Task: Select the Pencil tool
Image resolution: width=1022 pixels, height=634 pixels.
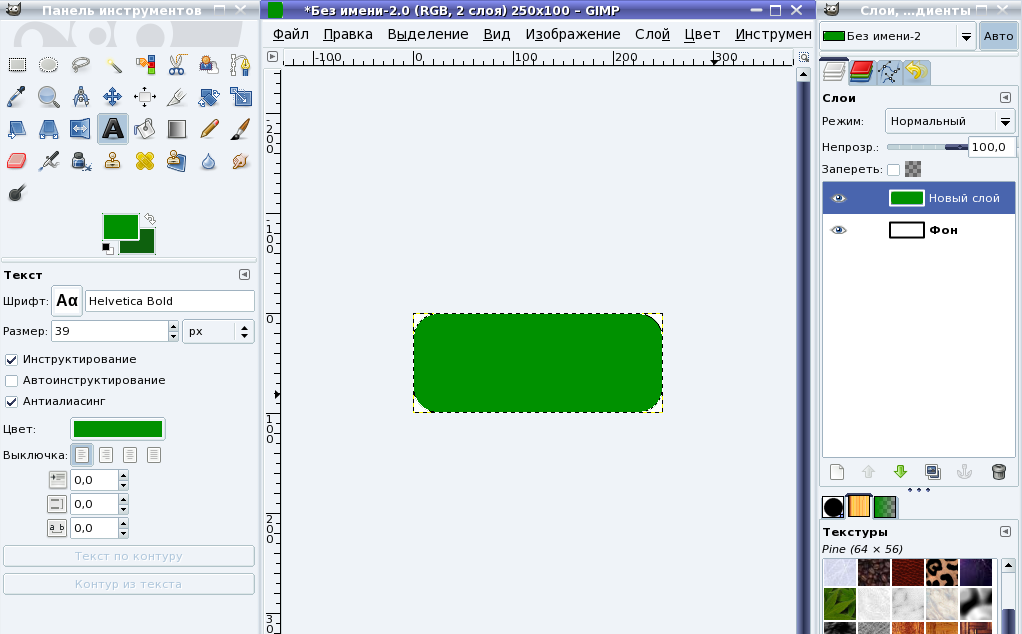Action: 209,128
